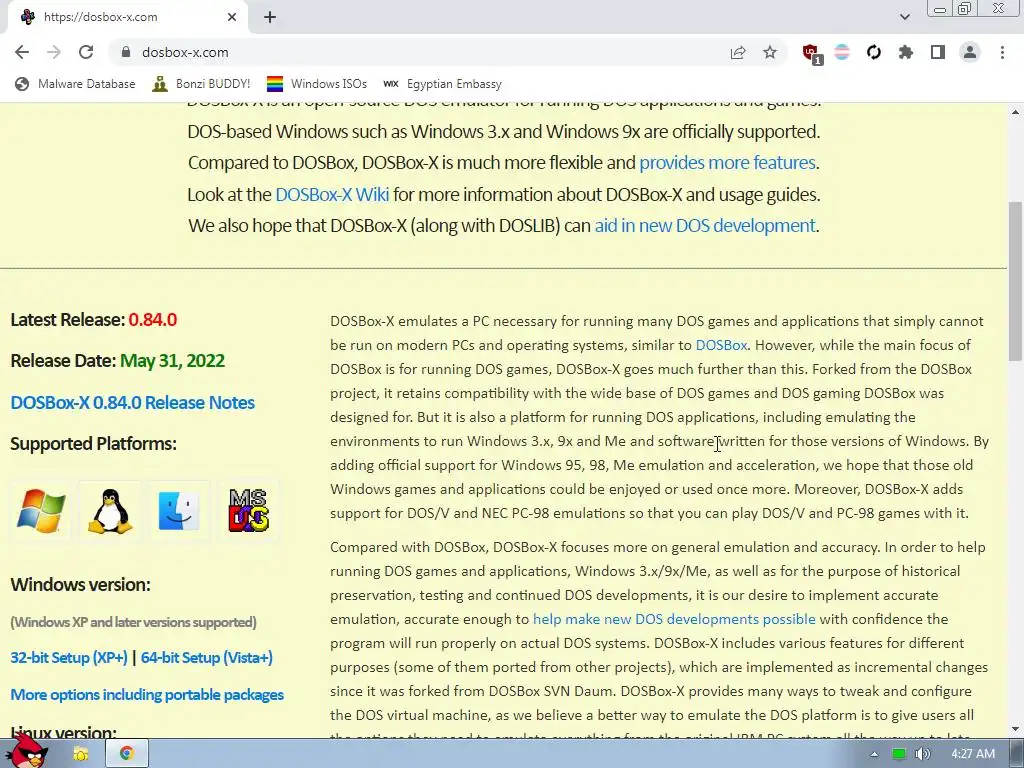Open the Windows ISOs bookmark

(317, 84)
